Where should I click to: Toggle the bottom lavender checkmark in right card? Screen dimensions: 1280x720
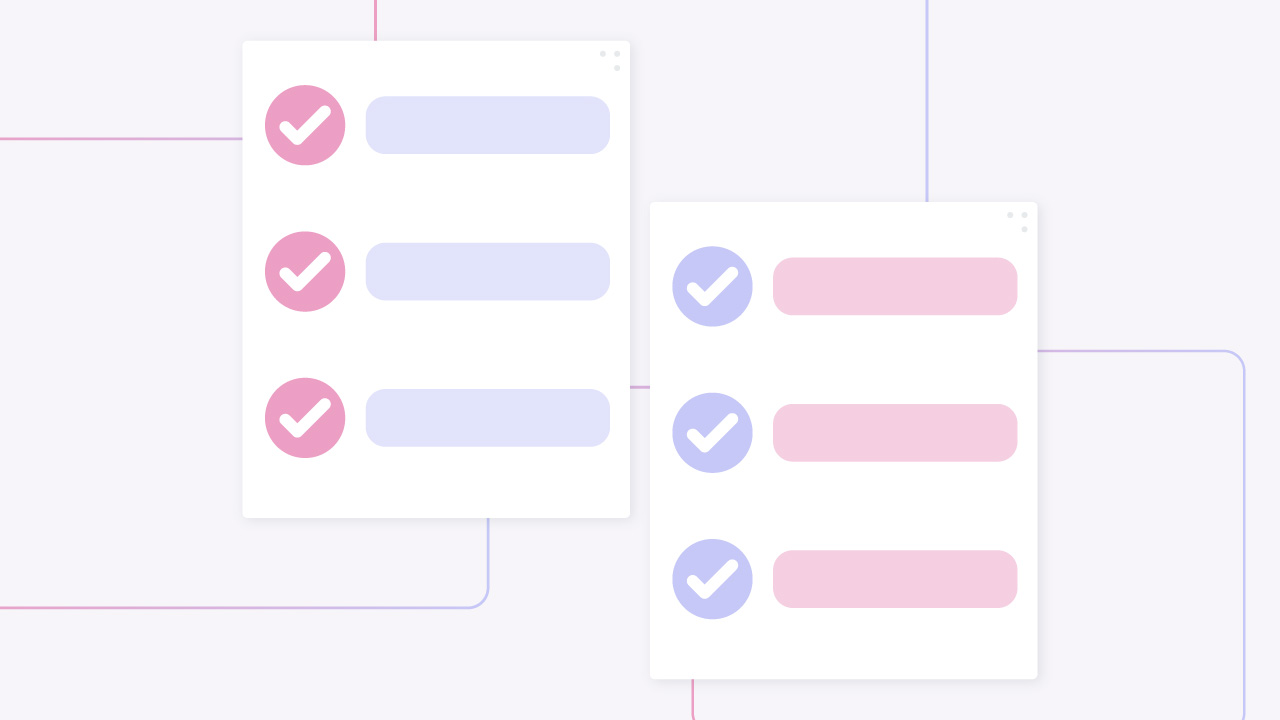(712, 579)
